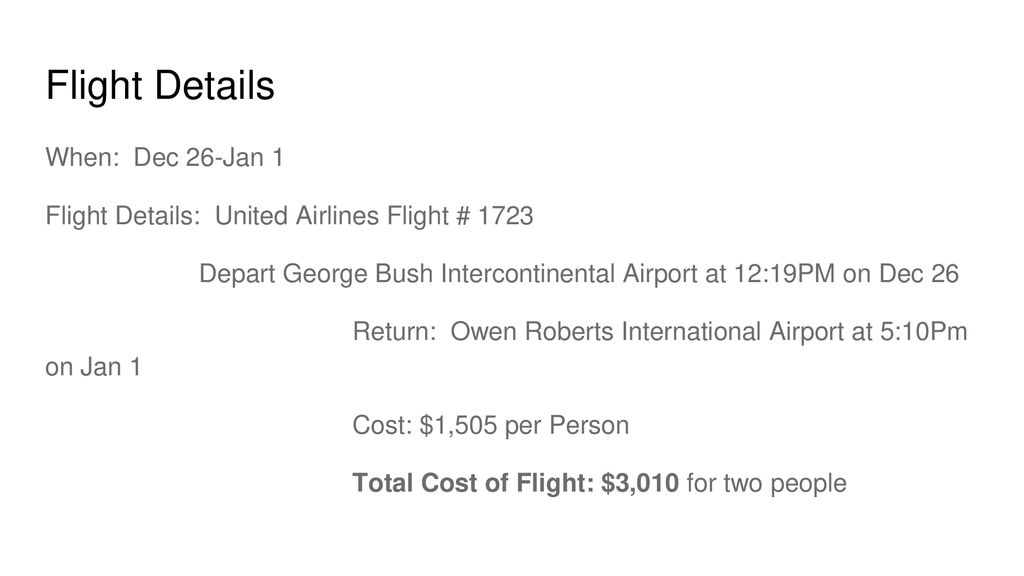
Task: Click the word Airlines in flight line
Action: [x=338, y=216]
